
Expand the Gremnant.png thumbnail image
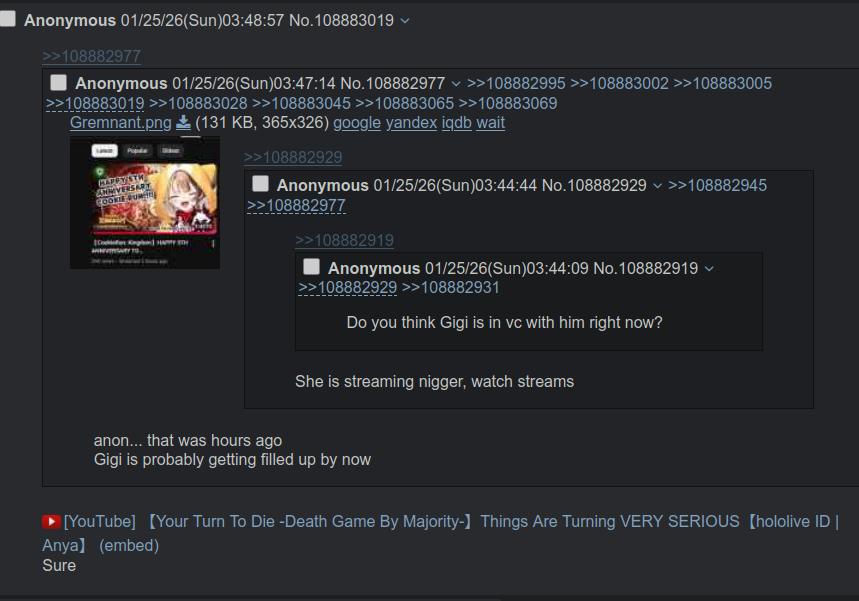[145, 203]
